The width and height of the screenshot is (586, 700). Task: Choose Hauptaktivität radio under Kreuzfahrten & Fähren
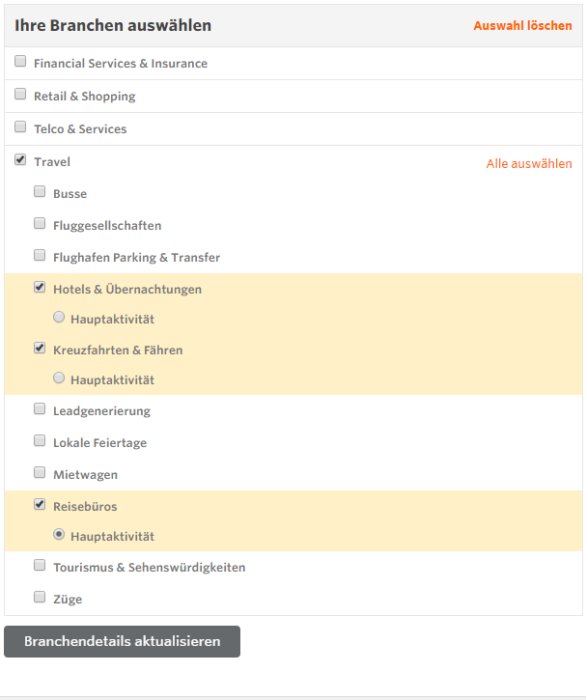click(x=59, y=378)
